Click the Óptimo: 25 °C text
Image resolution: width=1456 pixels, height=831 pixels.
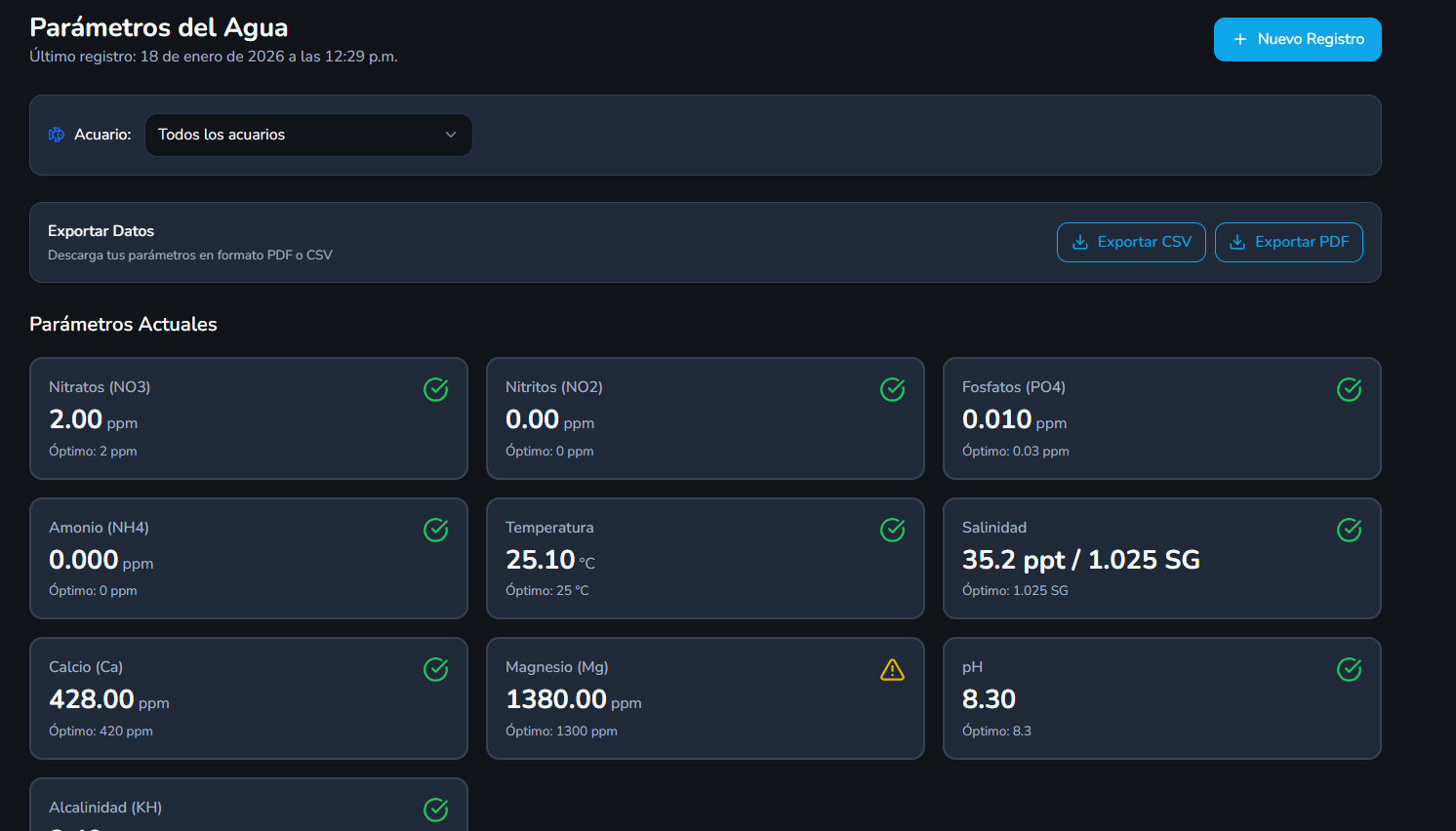tap(547, 591)
